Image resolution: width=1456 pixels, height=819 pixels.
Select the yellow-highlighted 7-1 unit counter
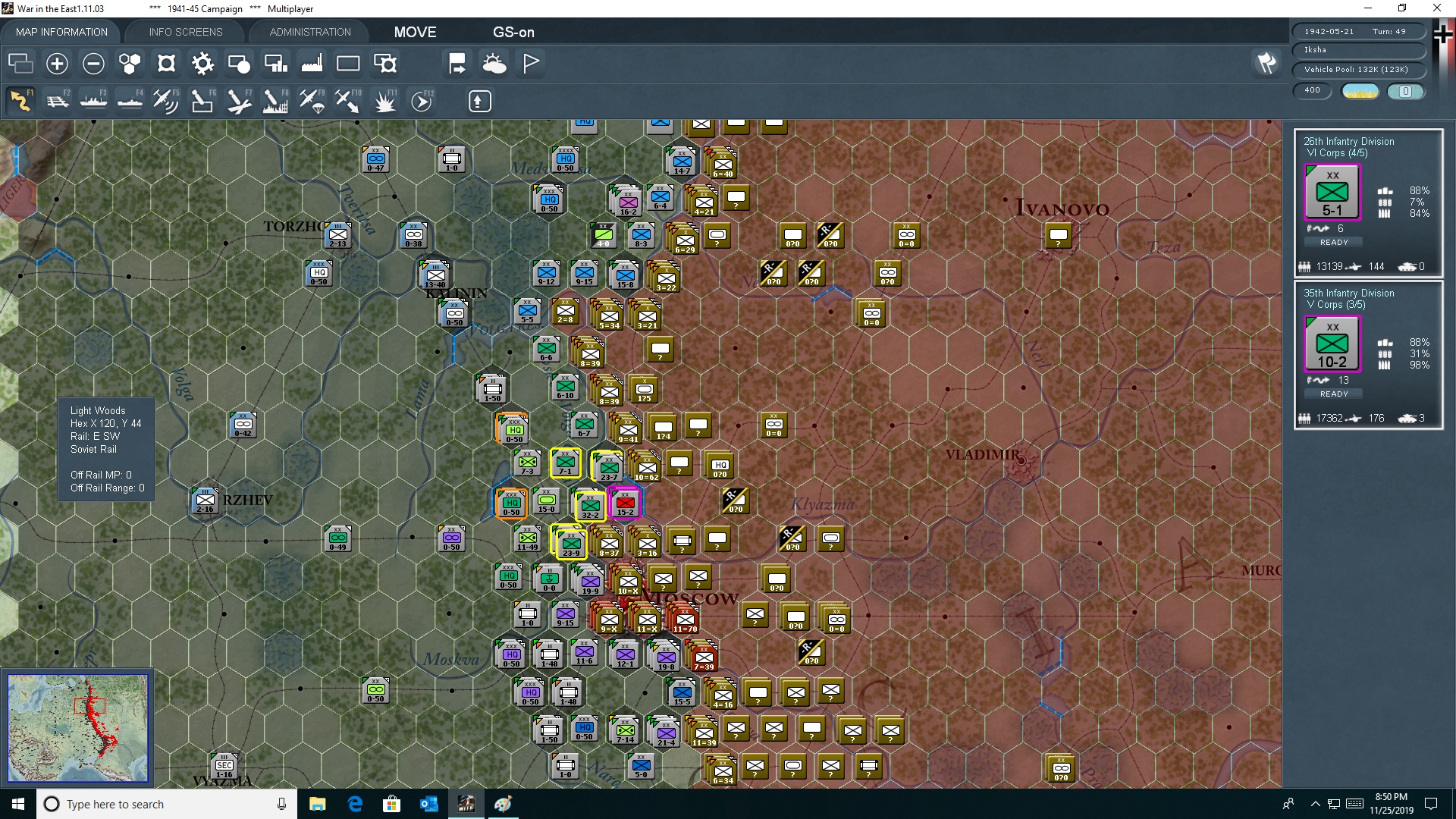click(565, 463)
